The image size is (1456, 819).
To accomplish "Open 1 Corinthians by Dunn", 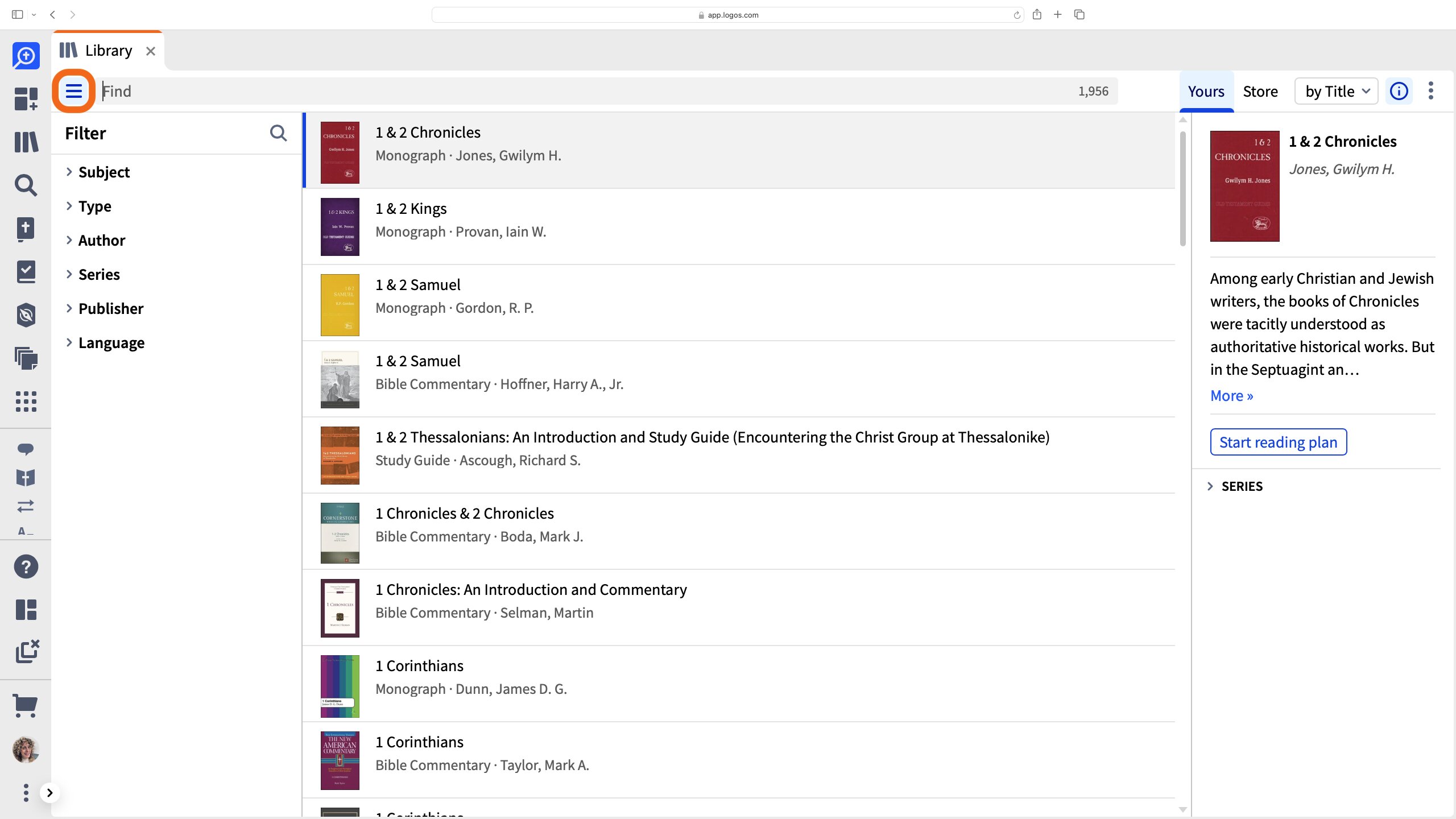I will click(738, 684).
